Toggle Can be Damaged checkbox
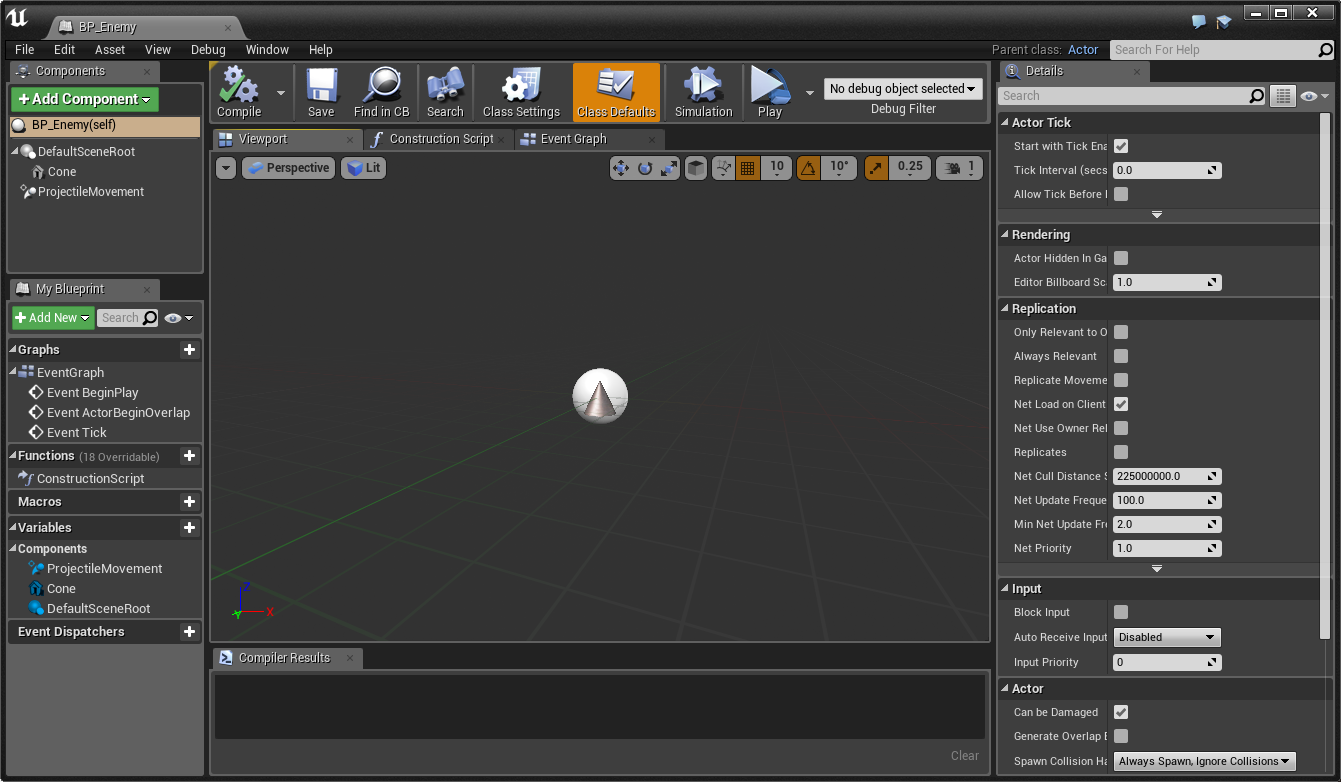This screenshot has width=1341, height=782. pyautogui.click(x=1121, y=712)
